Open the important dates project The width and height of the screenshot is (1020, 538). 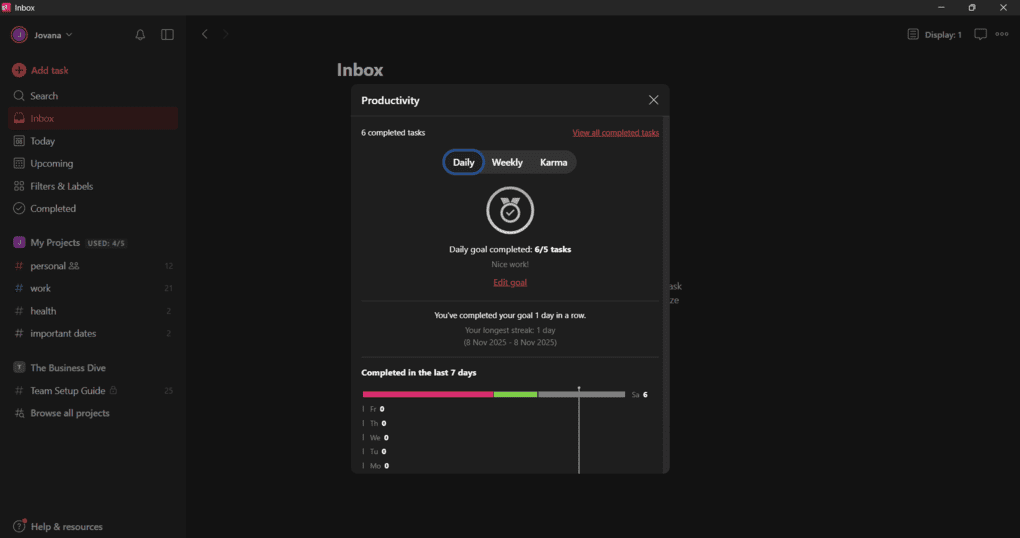pos(93,333)
